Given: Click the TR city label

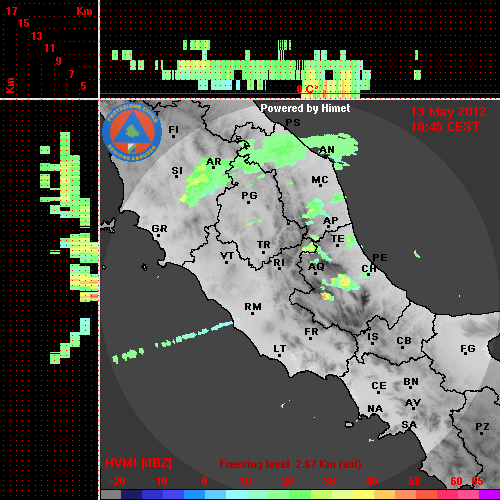Looking at the screenshot, I should [x=264, y=245].
